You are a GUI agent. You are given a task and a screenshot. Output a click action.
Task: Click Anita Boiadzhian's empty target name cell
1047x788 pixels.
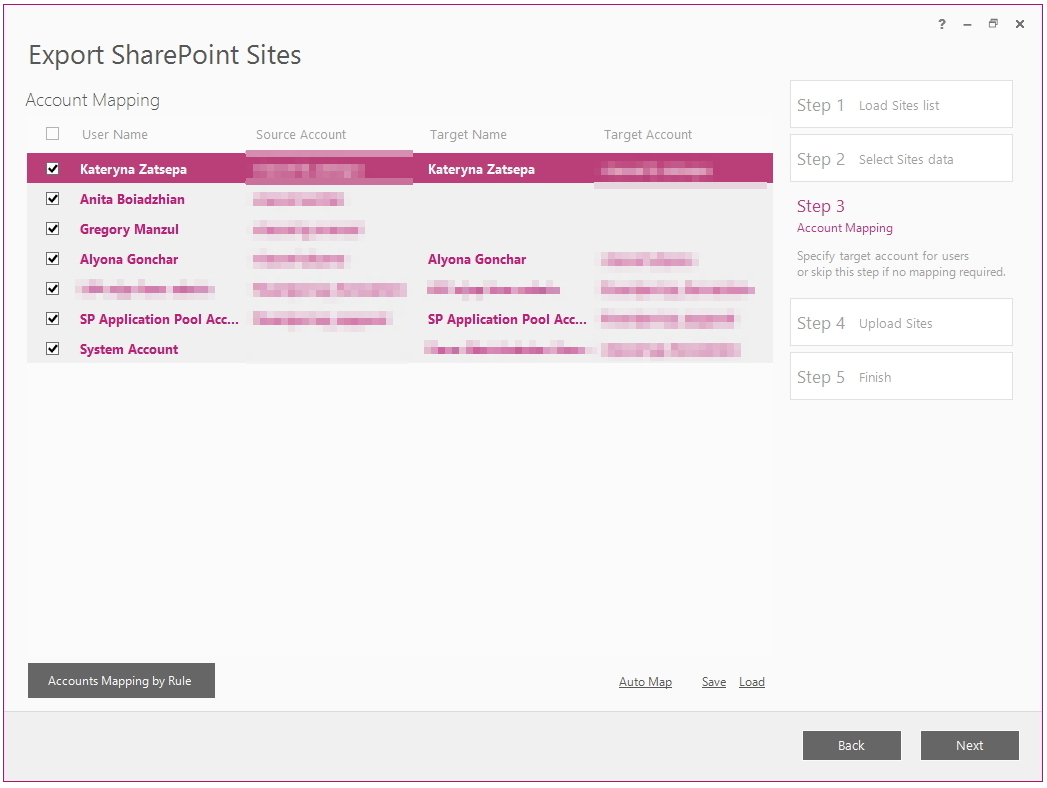pos(507,199)
